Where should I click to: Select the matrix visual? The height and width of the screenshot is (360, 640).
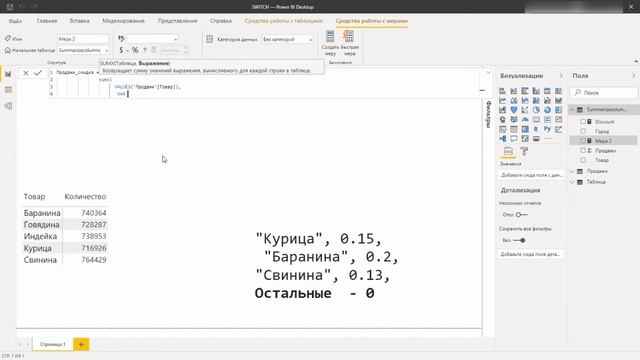click(x=525, y=129)
